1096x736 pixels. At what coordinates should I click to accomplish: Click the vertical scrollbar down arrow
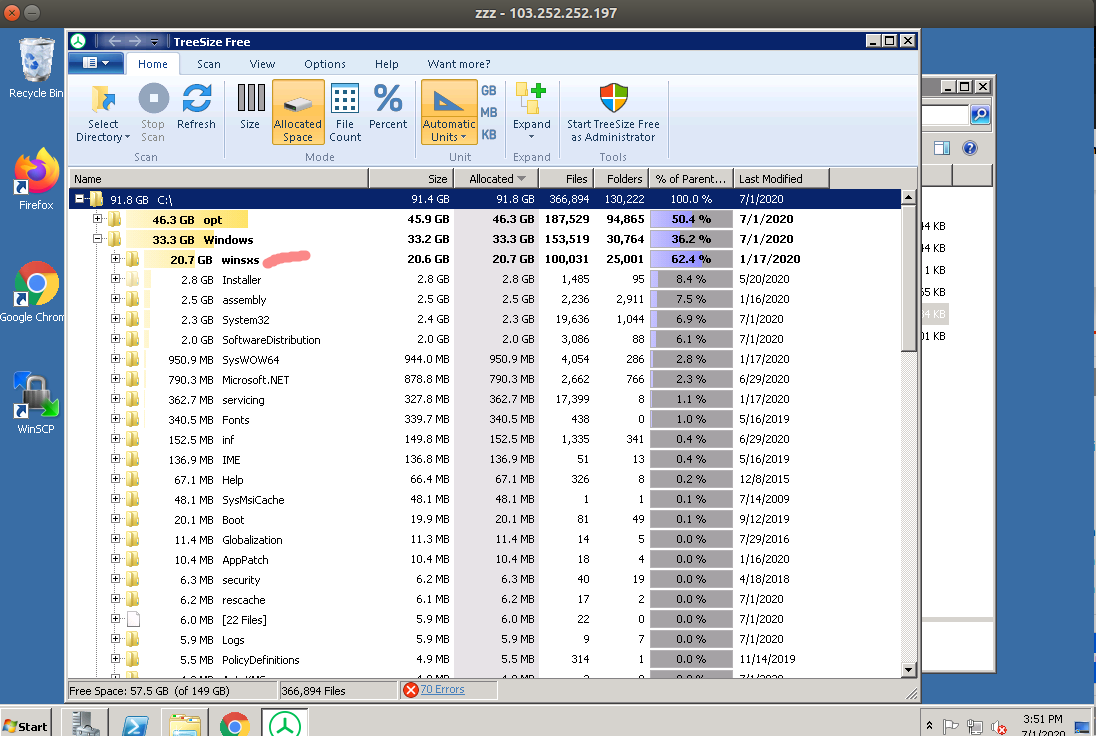click(x=908, y=670)
